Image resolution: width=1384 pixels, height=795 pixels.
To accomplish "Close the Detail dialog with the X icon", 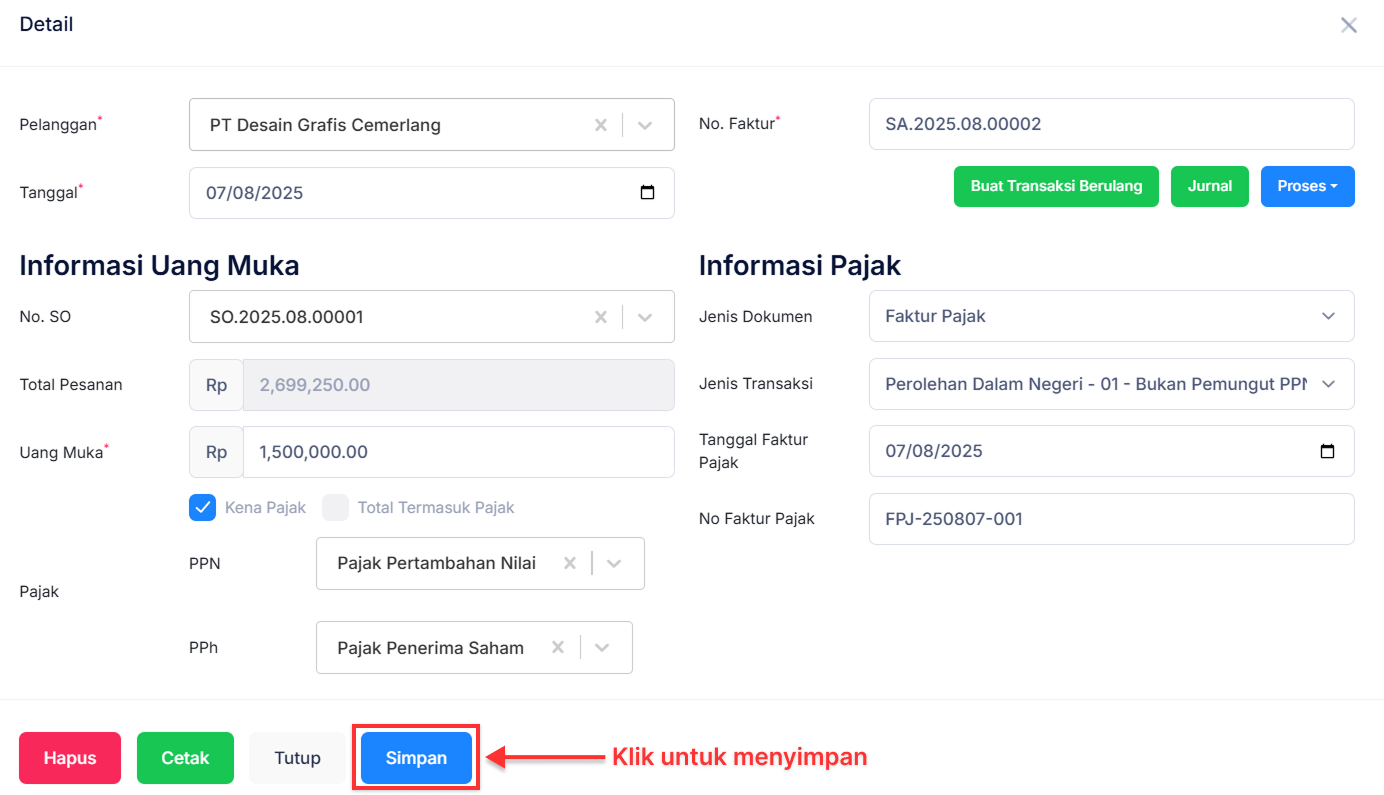I will [1349, 25].
